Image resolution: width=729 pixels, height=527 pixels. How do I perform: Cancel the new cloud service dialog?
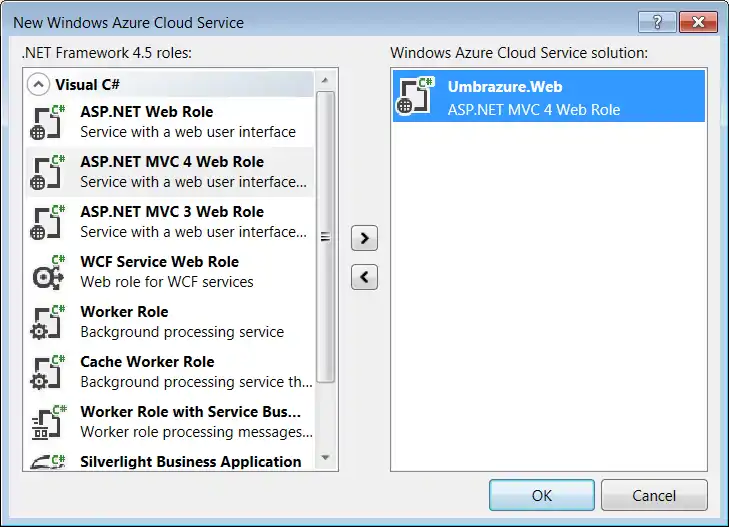coord(654,495)
